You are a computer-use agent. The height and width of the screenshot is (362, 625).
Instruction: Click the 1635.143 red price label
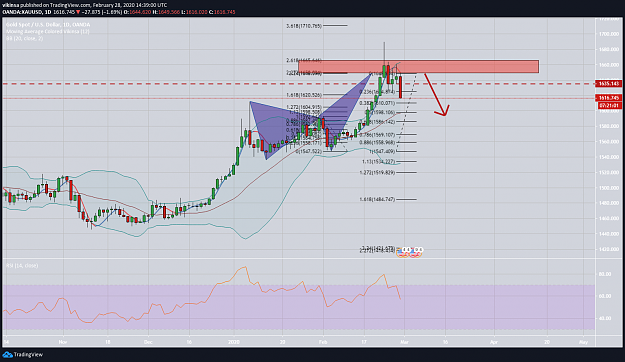coord(609,84)
